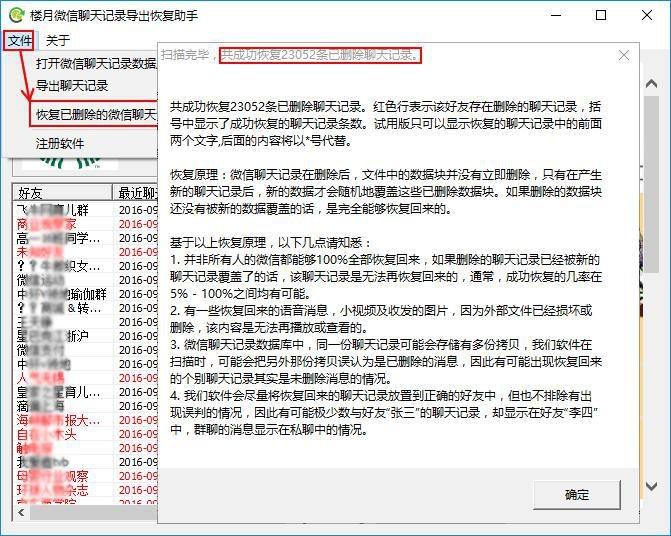The height and width of the screenshot is (536, 671).
Task: Select the friend row ending in 织女…
Action: click(86, 266)
